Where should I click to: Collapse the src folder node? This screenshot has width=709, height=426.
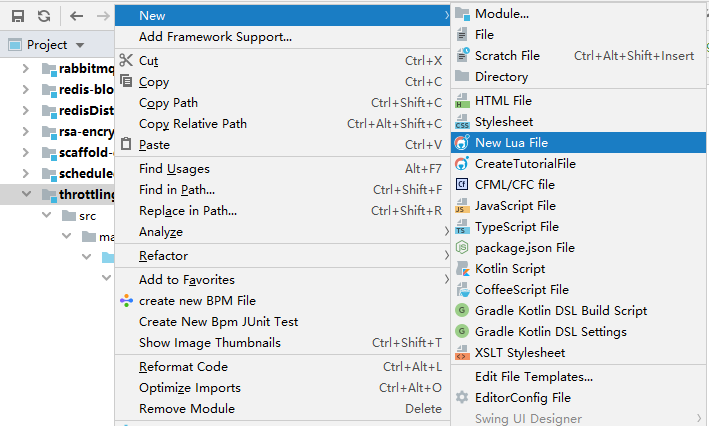point(45,216)
